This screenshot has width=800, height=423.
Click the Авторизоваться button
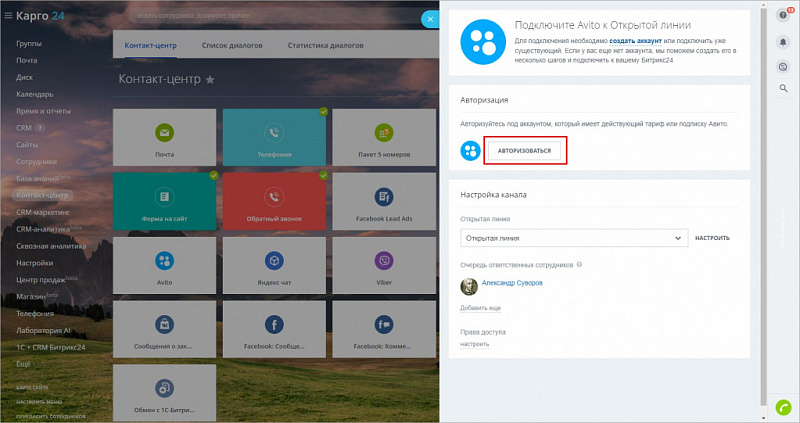coord(524,151)
